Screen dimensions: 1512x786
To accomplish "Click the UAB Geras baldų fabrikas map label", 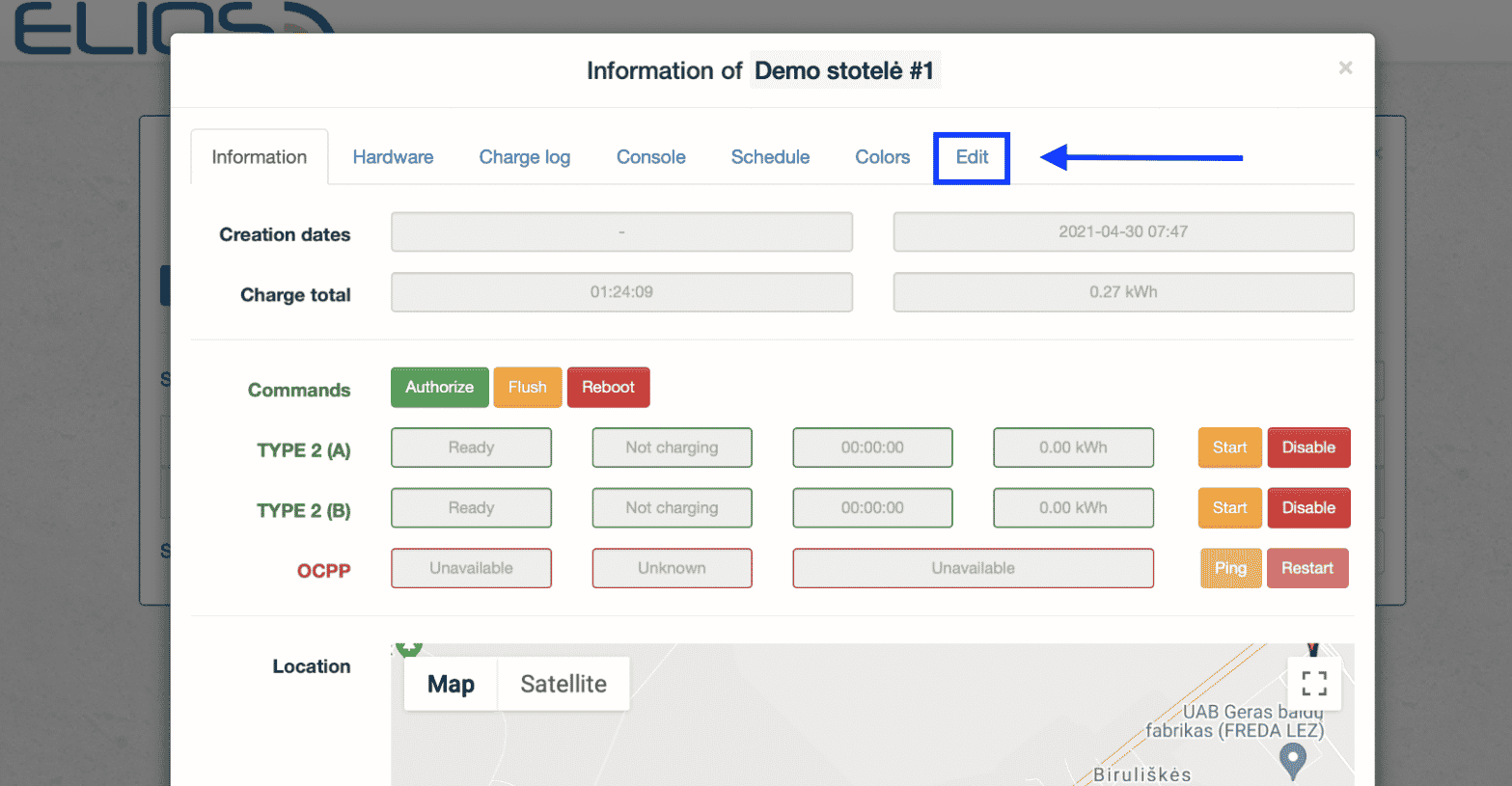I will (1235, 721).
